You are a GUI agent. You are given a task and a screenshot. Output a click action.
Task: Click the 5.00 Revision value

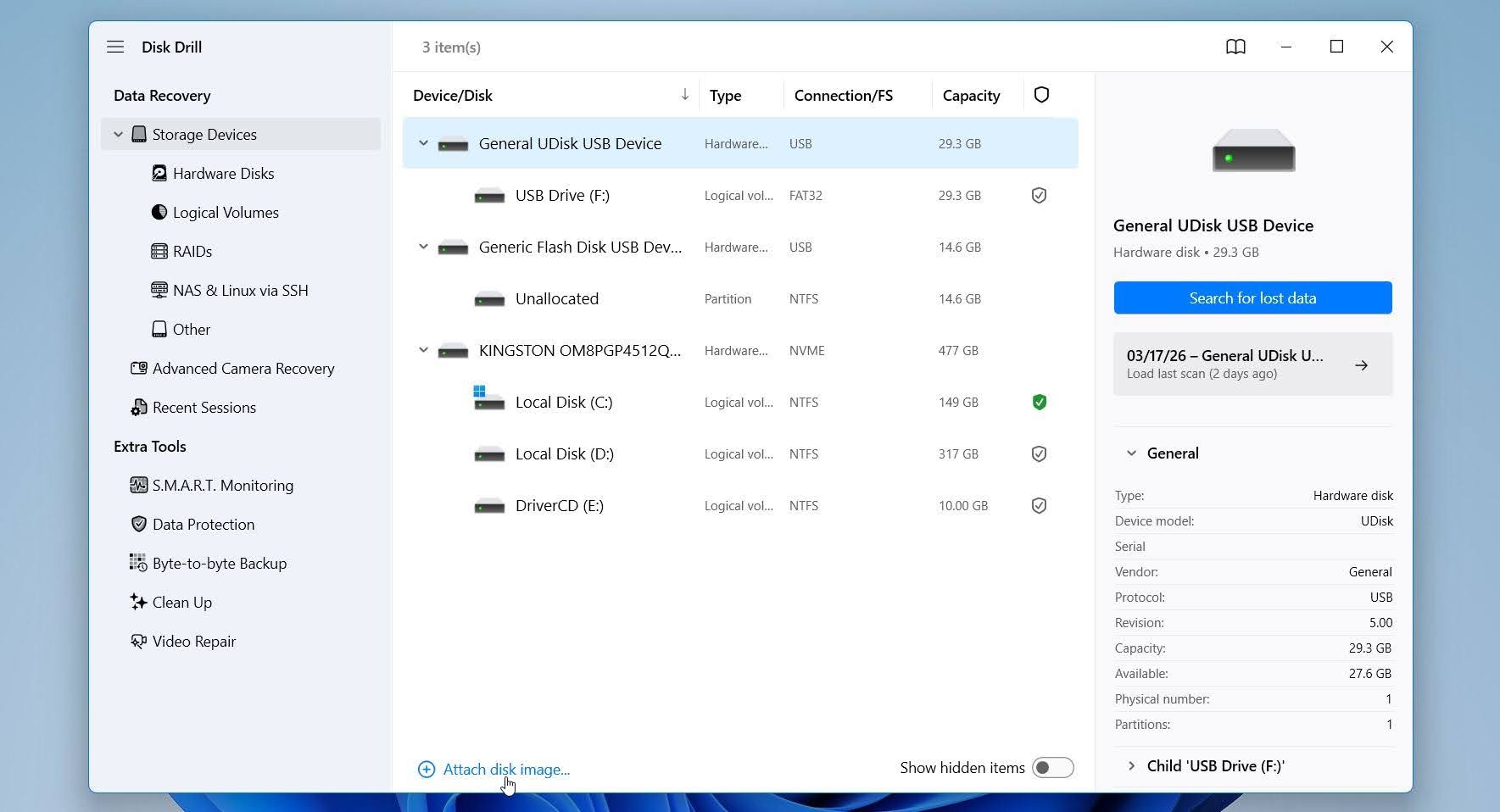(x=1380, y=622)
